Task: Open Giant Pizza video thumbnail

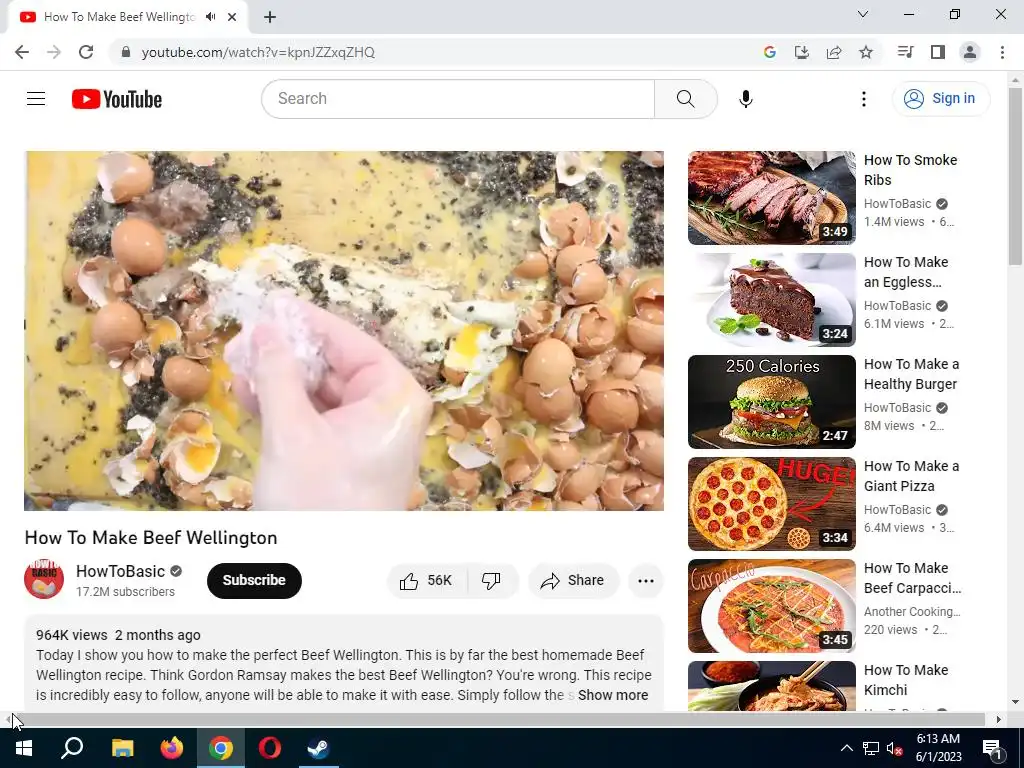Action: tap(771, 504)
